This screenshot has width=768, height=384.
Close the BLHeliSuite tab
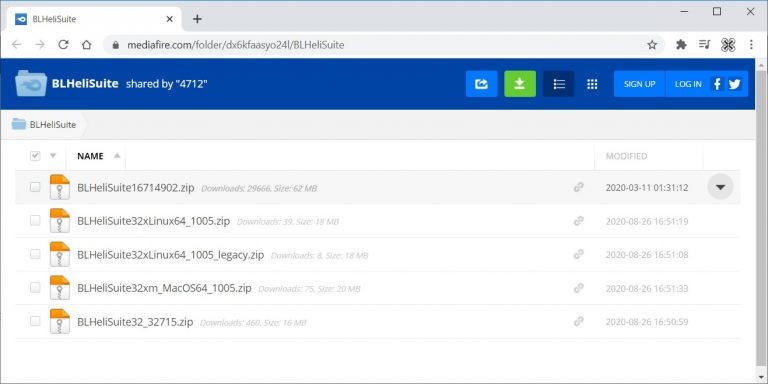[x=169, y=19]
